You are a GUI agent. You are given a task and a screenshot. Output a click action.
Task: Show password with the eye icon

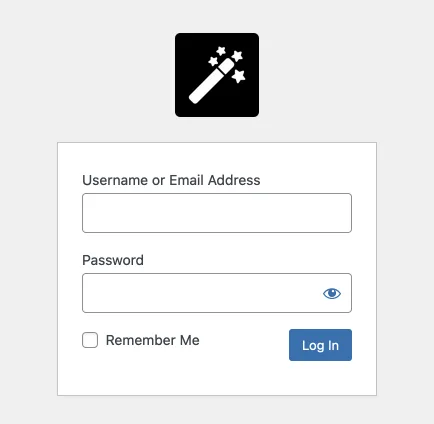[x=332, y=293]
